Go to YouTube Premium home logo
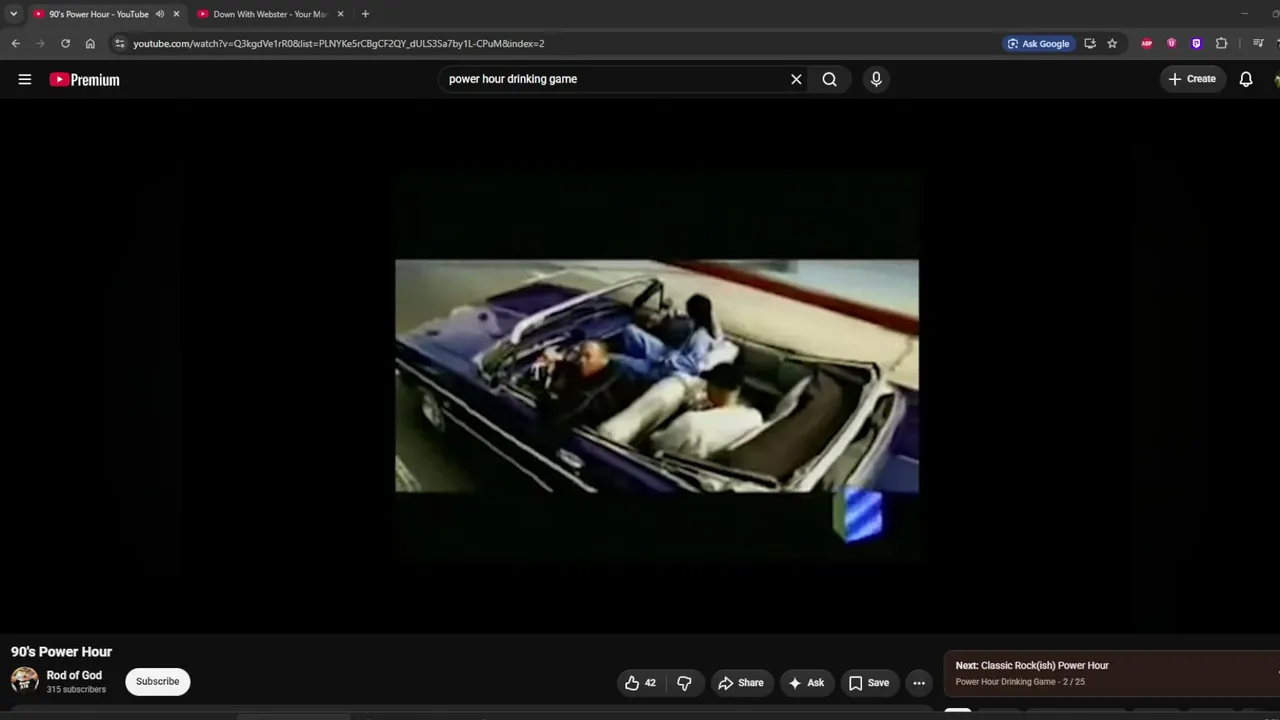 pos(84,80)
